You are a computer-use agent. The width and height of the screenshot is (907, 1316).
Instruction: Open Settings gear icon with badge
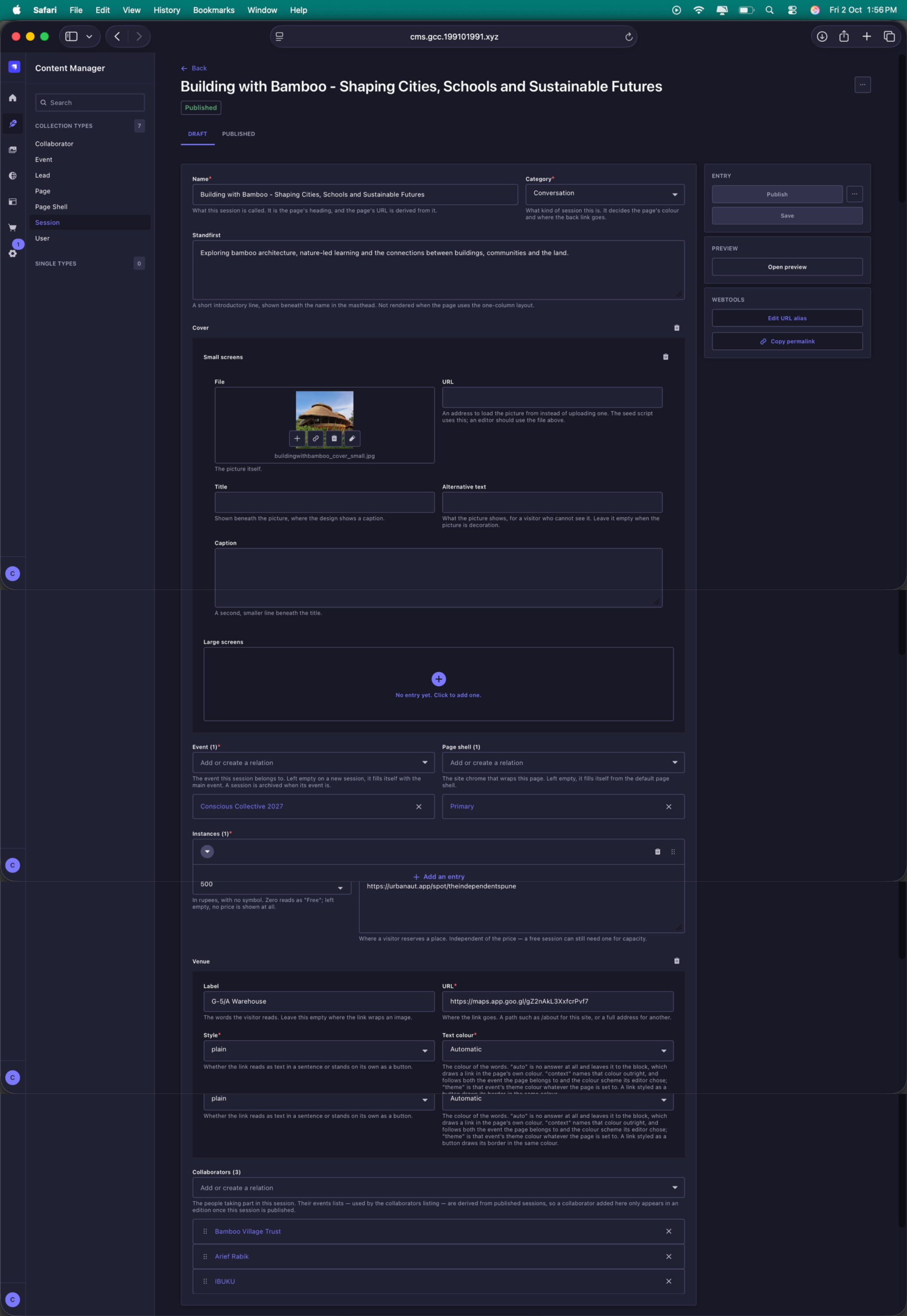[12, 253]
